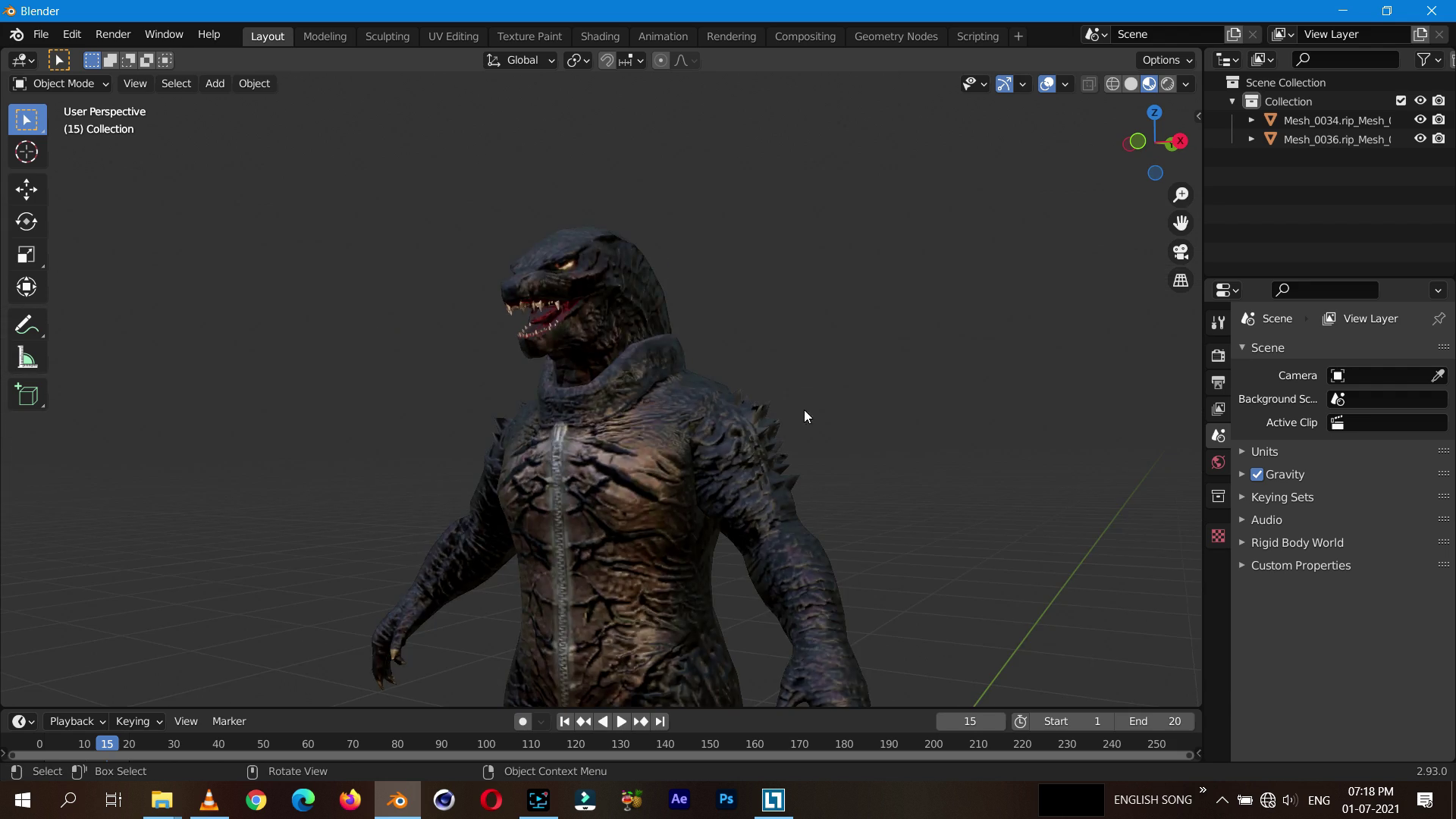Open the viewport shading options dropdown
The width and height of the screenshot is (1456, 819).
[x=1186, y=84]
